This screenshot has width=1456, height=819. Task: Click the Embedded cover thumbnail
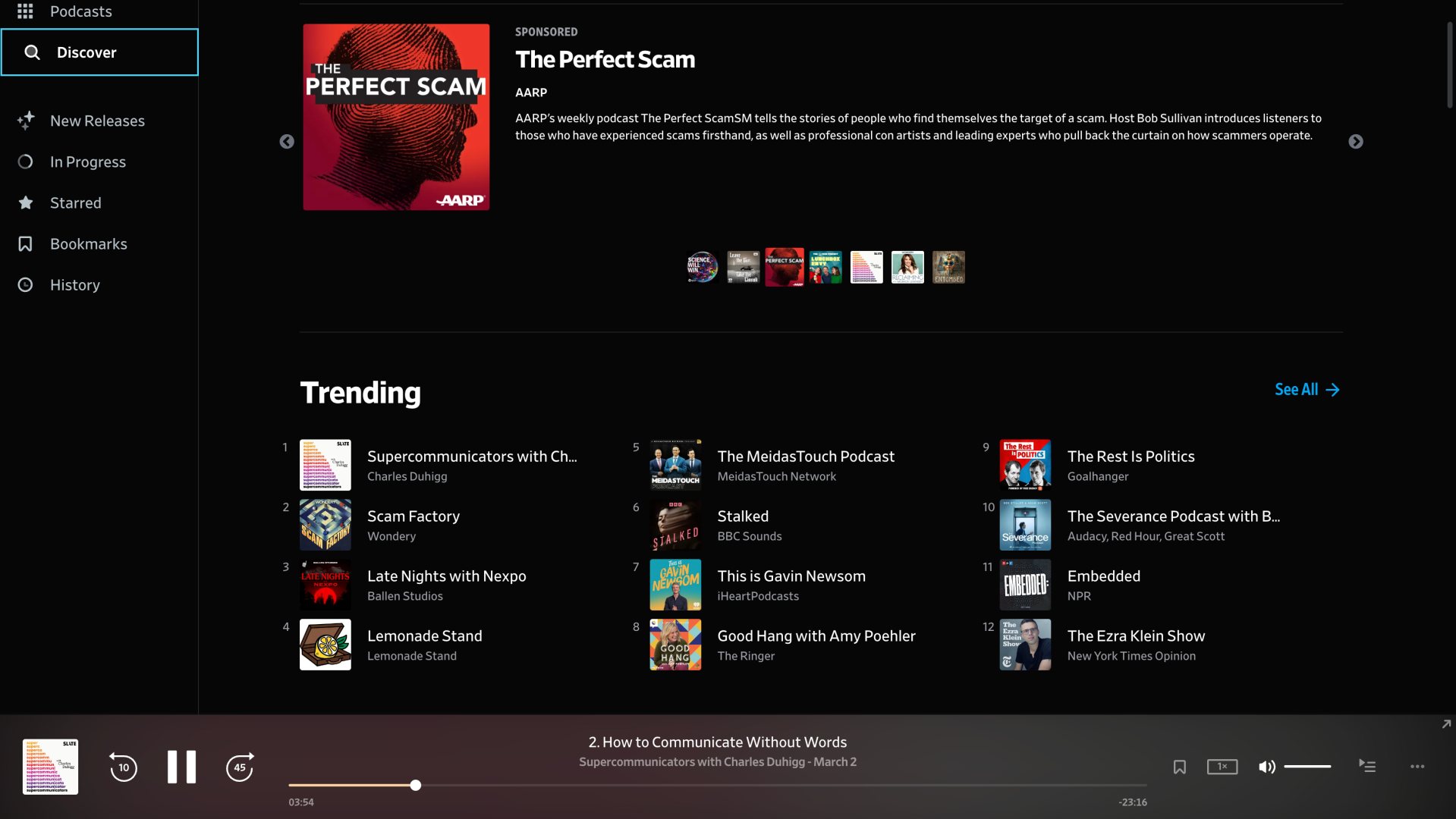click(x=1025, y=585)
